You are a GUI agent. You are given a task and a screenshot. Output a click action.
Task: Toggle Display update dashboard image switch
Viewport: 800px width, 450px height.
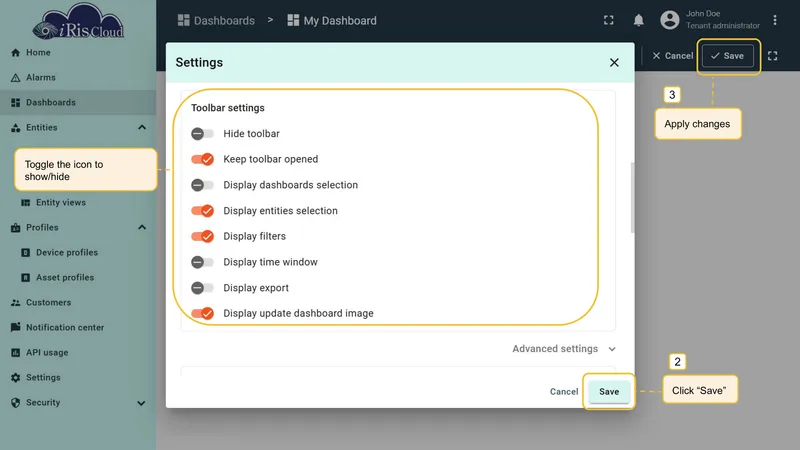tap(202, 313)
